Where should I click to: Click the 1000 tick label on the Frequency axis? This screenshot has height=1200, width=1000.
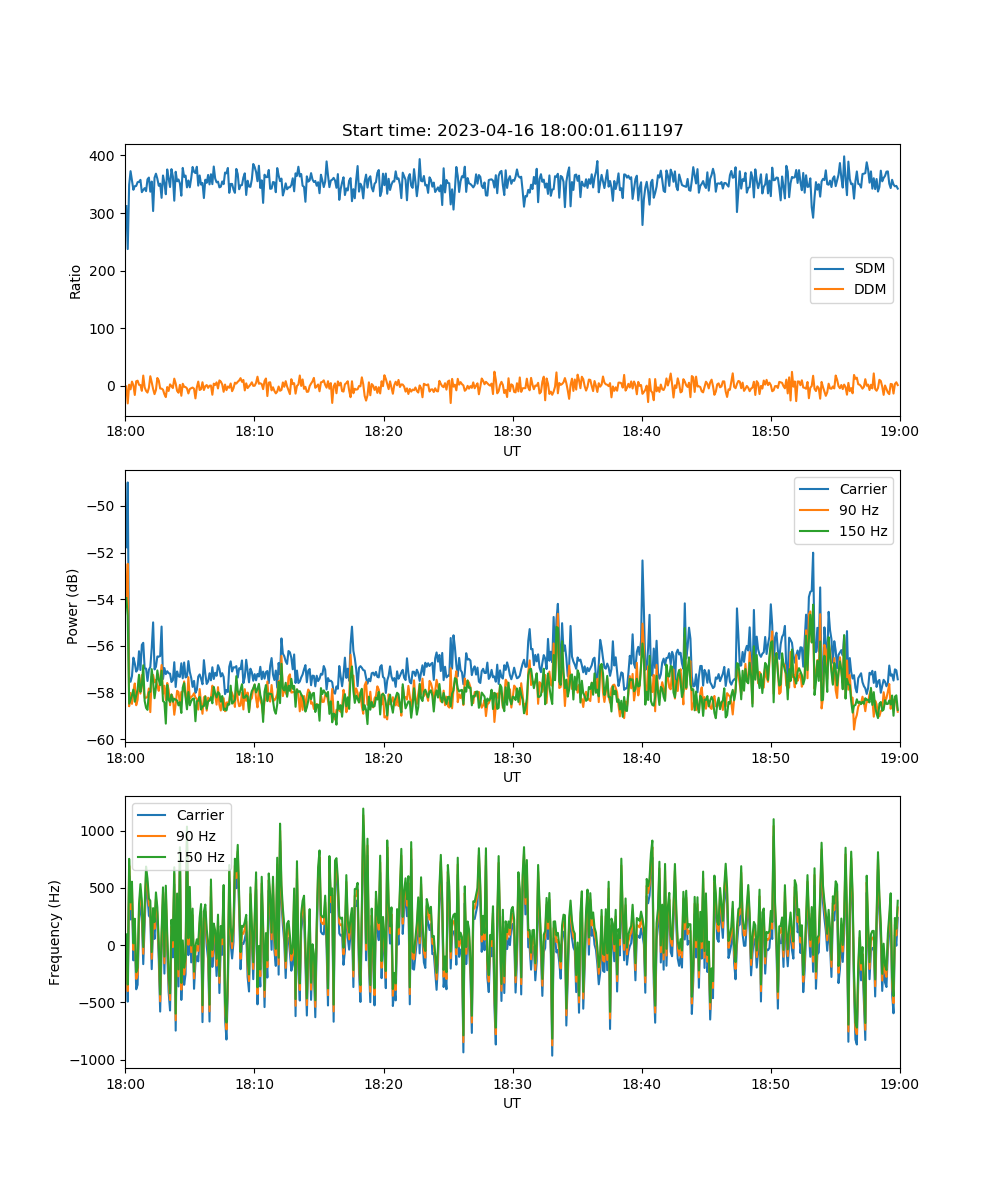click(x=100, y=831)
